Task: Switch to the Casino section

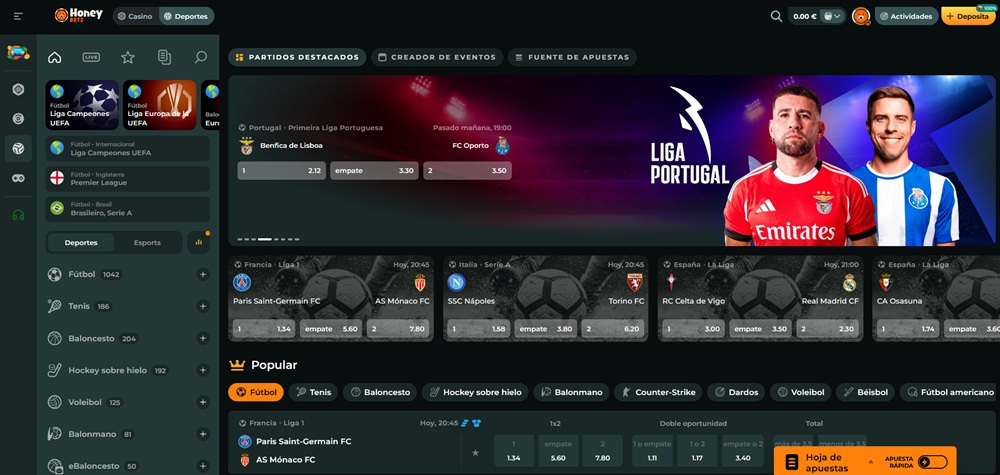Action: click(x=135, y=16)
